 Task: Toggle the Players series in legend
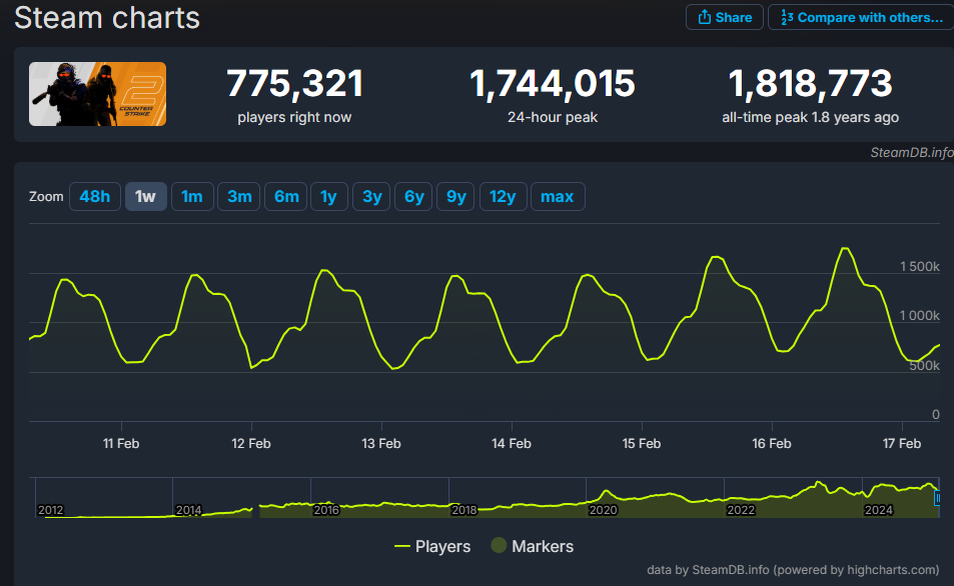pos(433,546)
